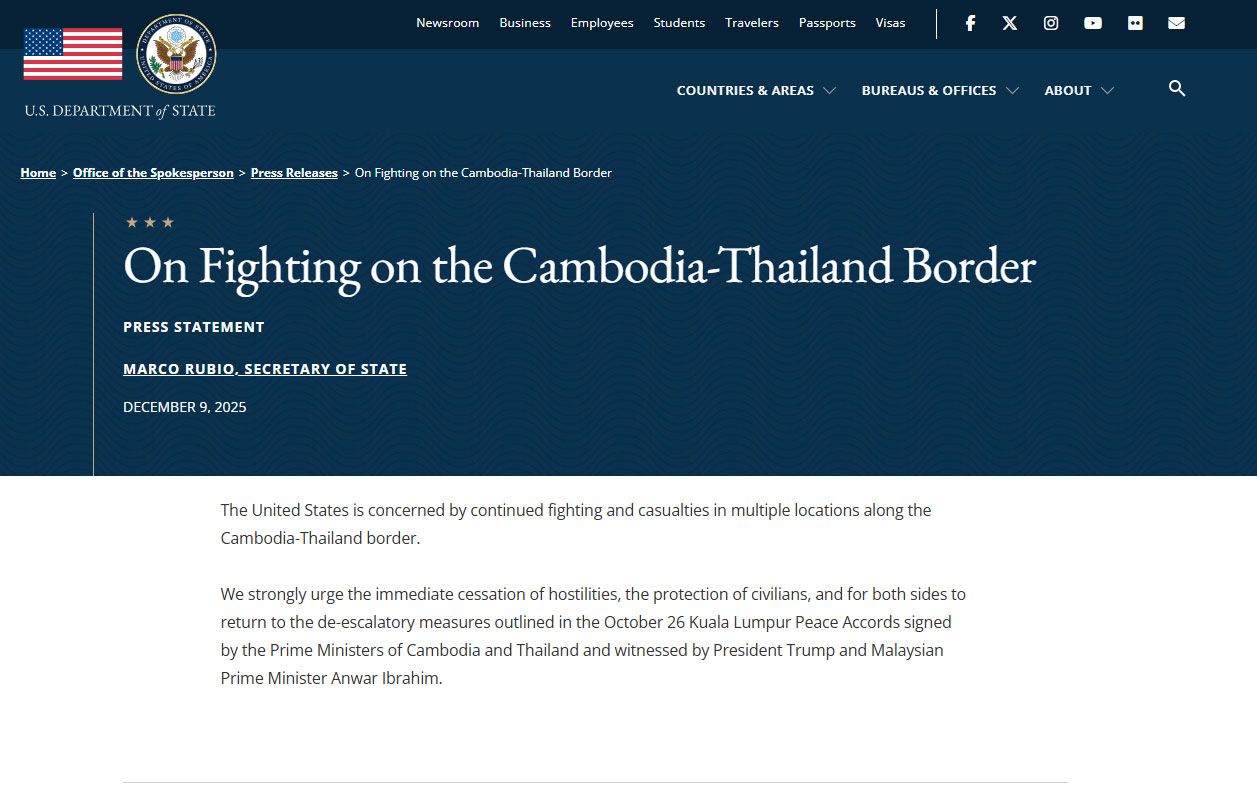Select Passports in the top navigation
The height and width of the screenshot is (794, 1257).
point(827,23)
